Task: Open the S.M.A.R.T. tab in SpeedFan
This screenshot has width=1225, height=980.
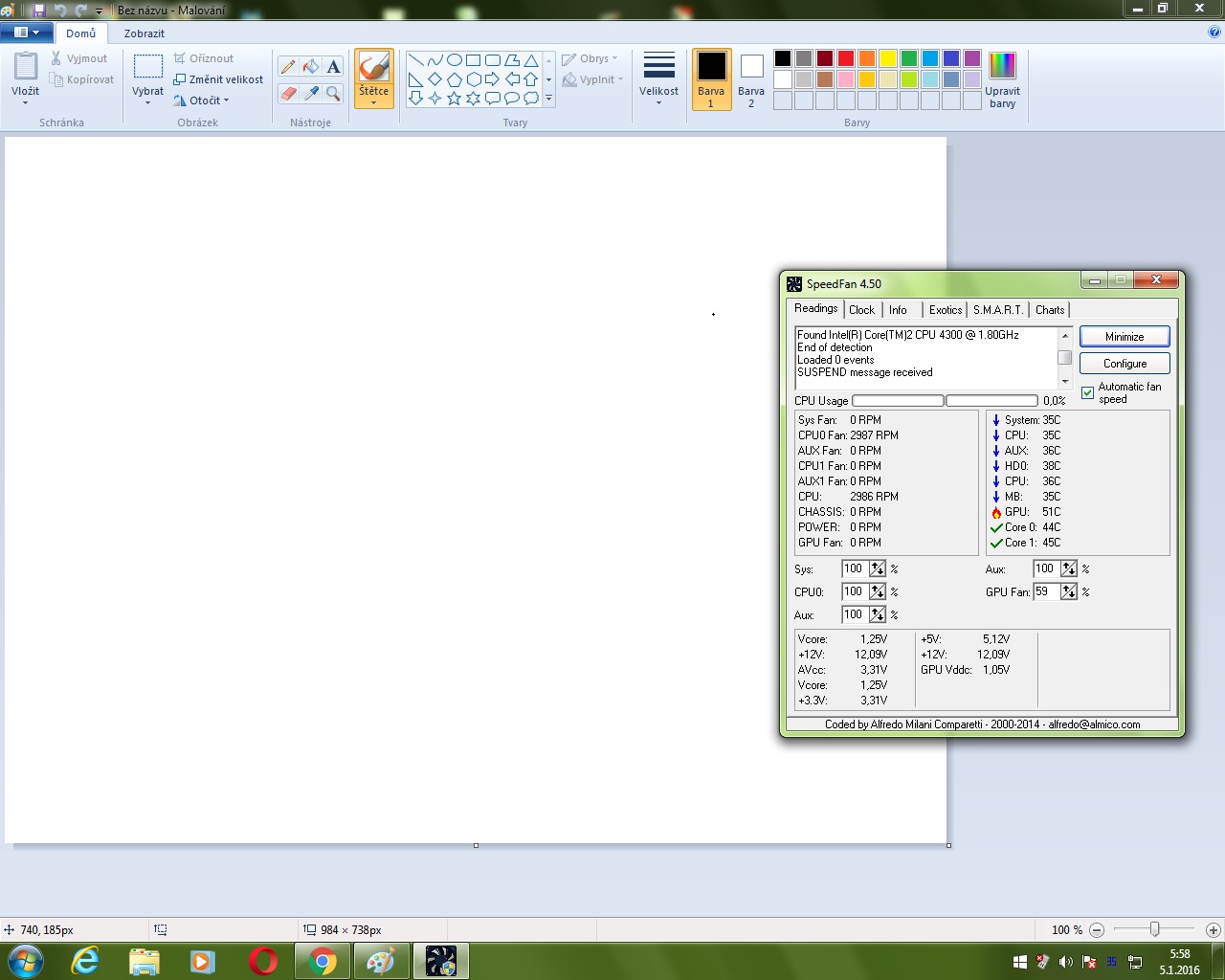Action: 998,310
